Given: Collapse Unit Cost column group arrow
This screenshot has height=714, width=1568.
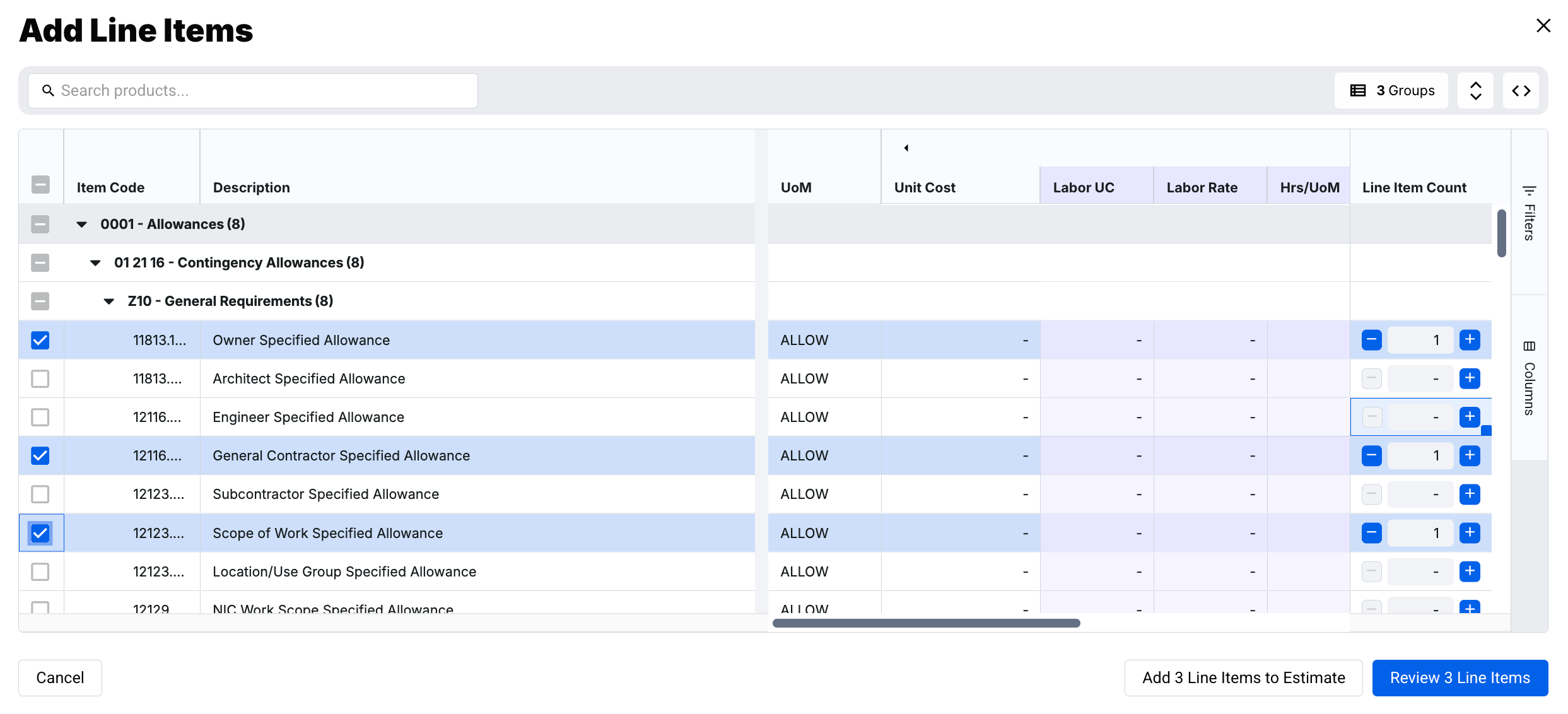Looking at the screenshot, I should pos(906,148).
